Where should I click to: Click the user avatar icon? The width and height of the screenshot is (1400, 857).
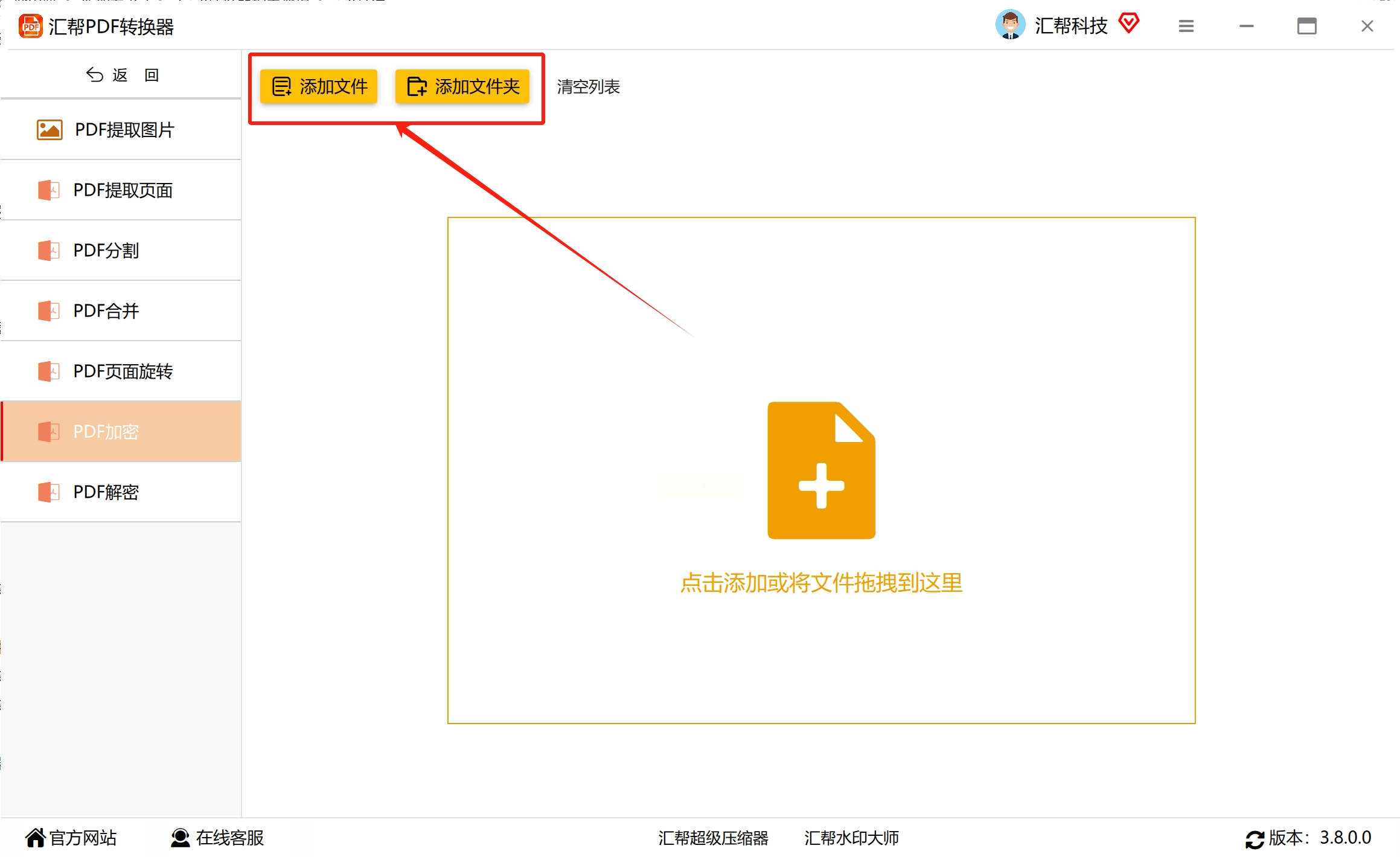tap(1009, 25)
